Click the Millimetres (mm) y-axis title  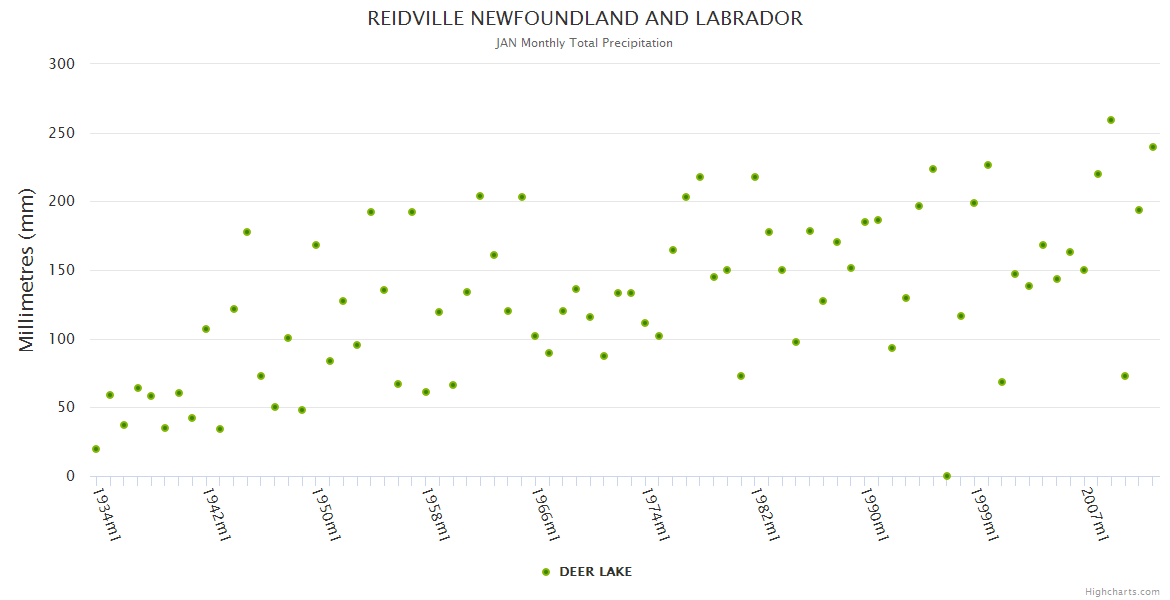27,270
